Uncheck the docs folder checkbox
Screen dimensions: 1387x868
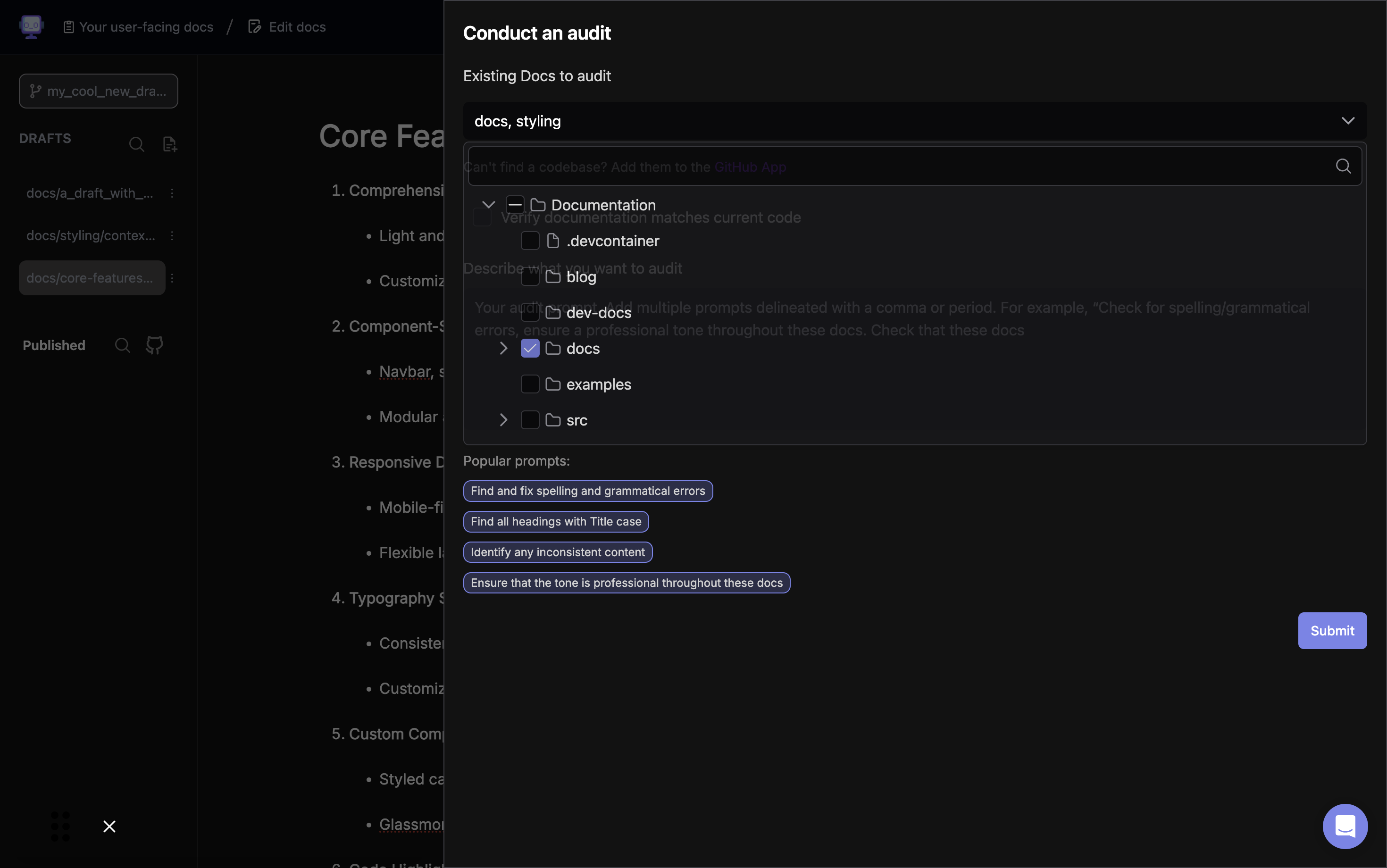[529, 349]
